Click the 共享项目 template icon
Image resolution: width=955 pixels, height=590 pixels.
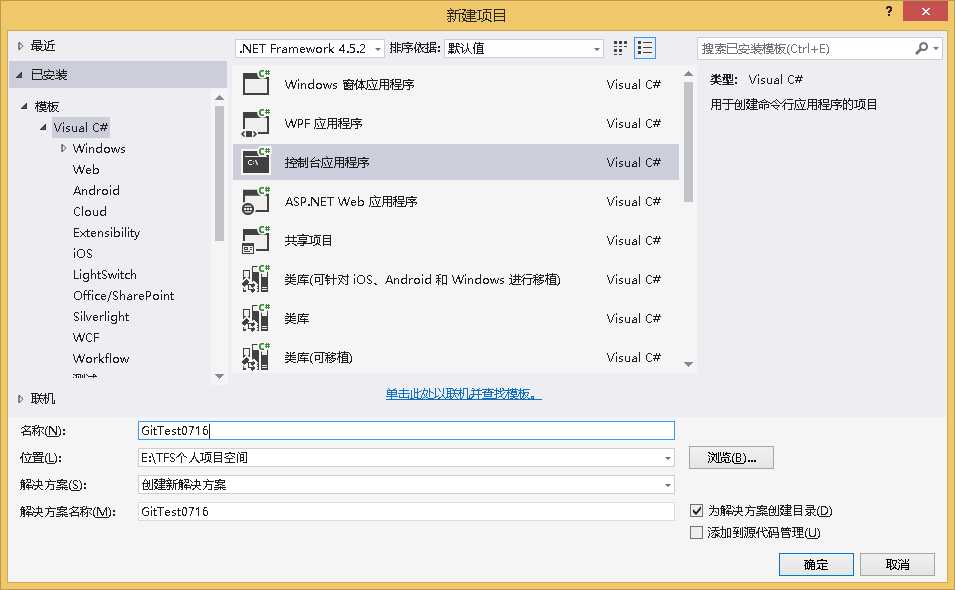[x=256, y=240]
